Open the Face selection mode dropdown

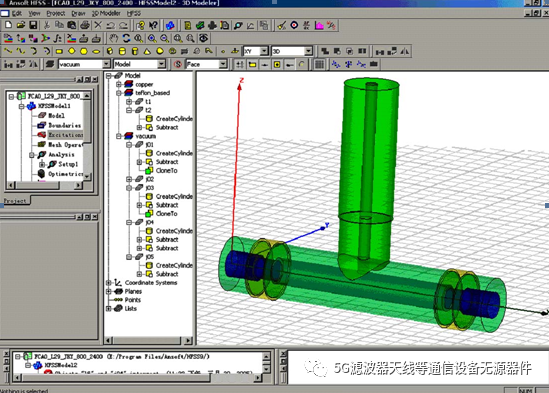coord(223,64)
